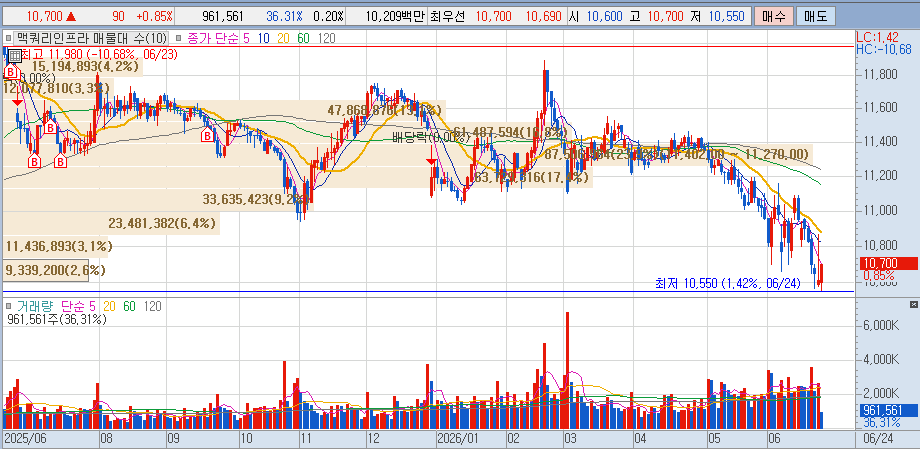Image resolution: width=920 pixels, height=449 pixels.
Task: Click the 11,000 price axis label
Action: pos(880,210)
